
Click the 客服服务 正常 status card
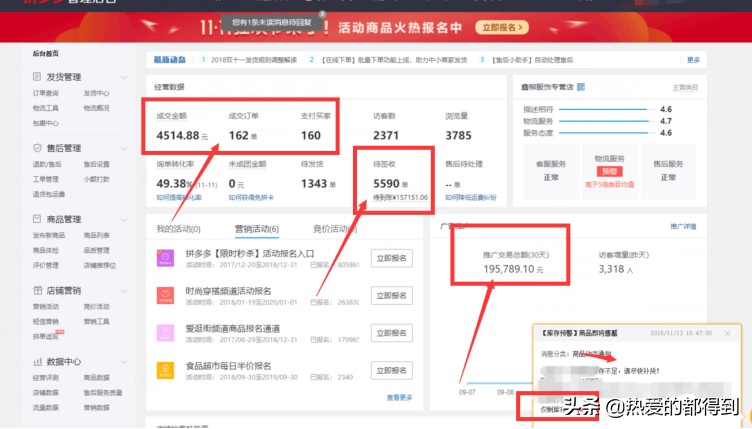[x=551, y=171]
